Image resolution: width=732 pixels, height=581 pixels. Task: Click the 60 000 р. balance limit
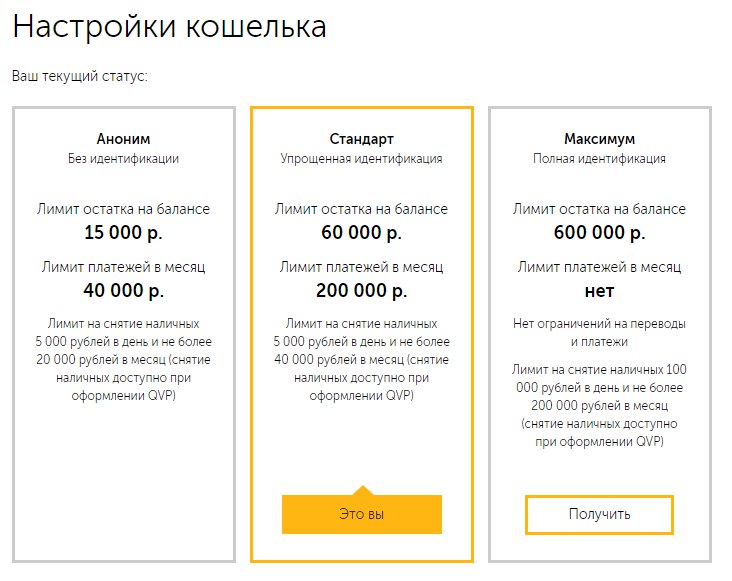point(361,233)
